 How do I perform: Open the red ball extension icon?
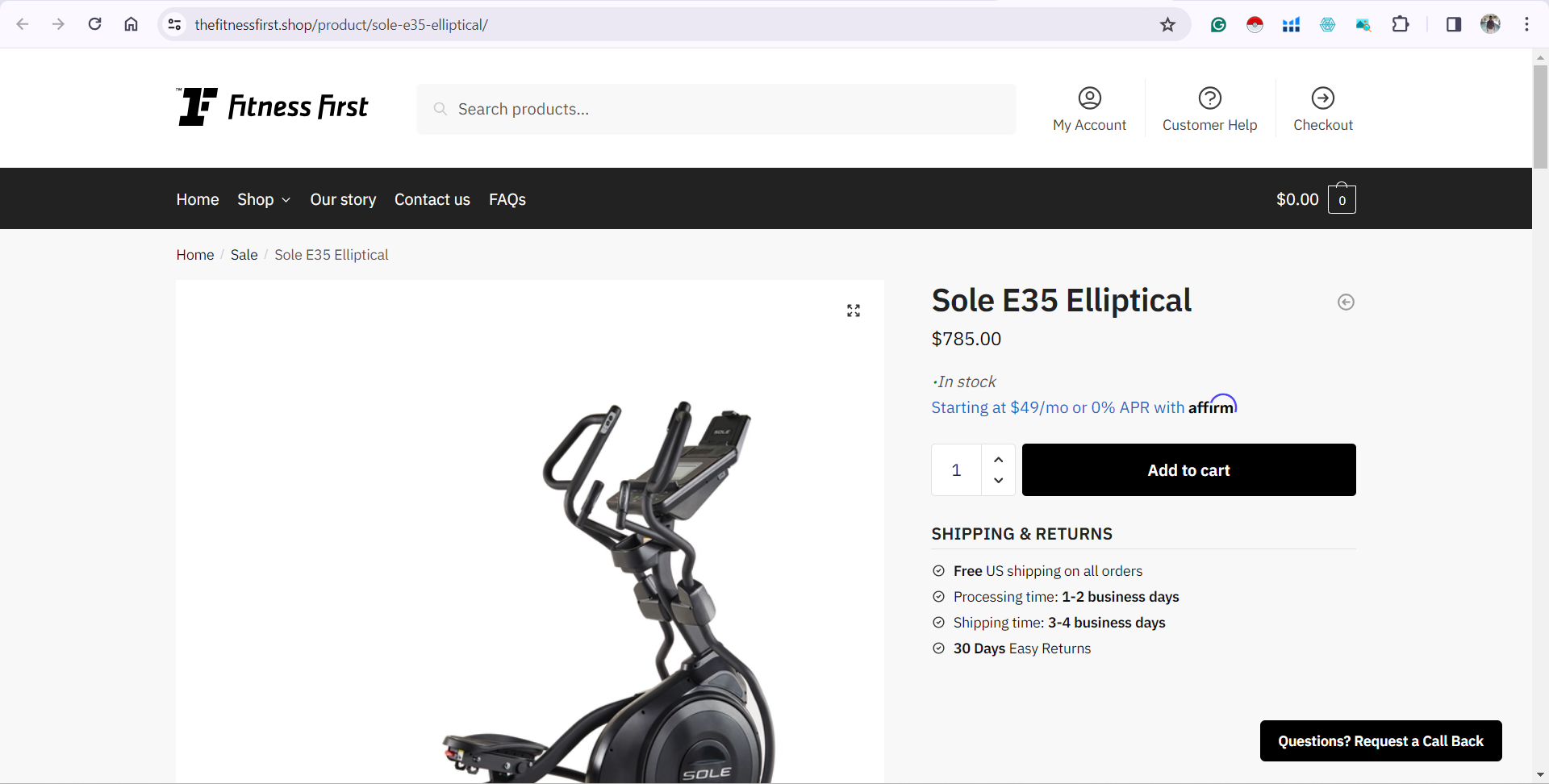tap(1255, 24)
